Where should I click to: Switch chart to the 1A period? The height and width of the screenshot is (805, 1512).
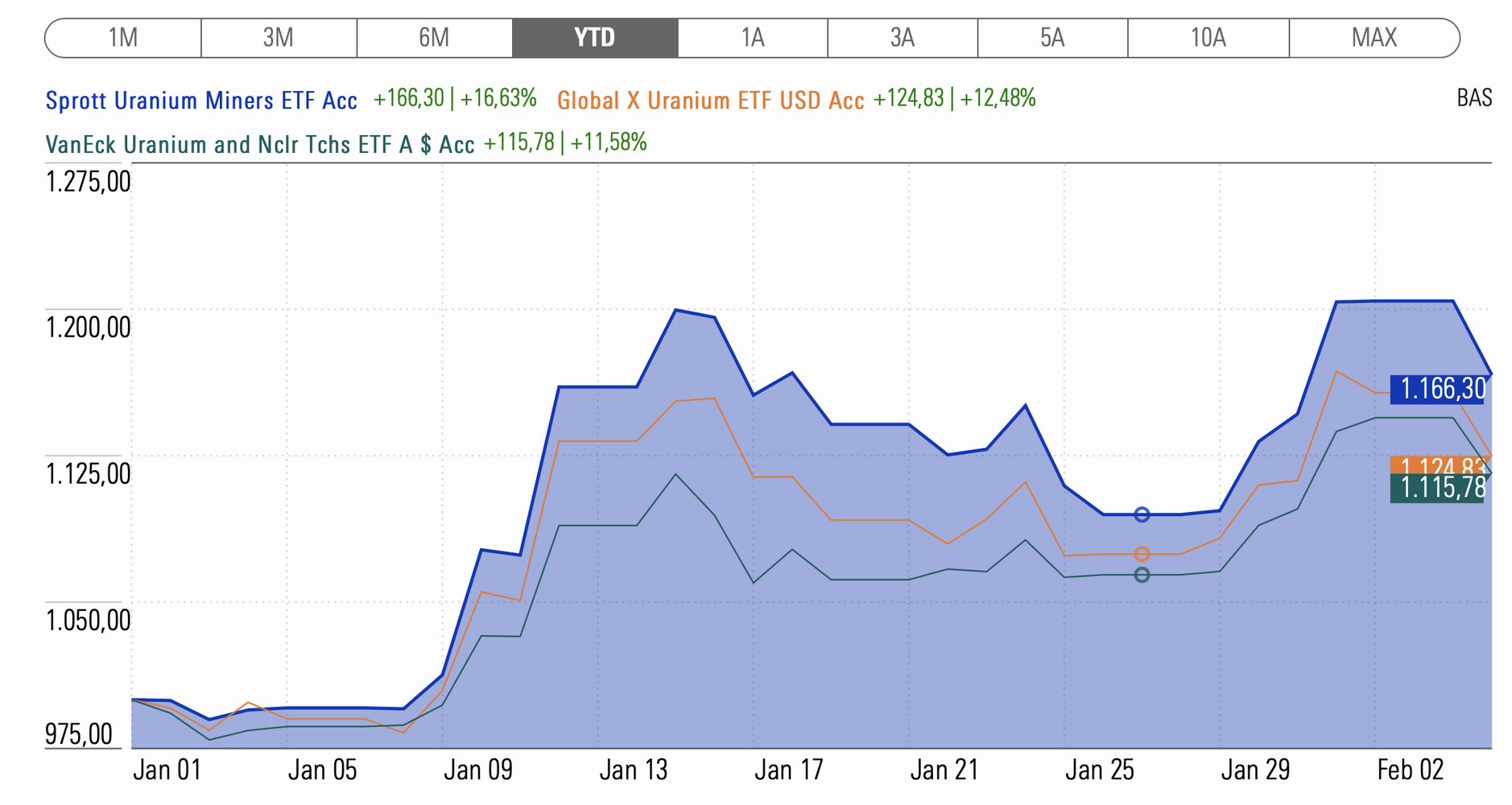pos(753,38)
